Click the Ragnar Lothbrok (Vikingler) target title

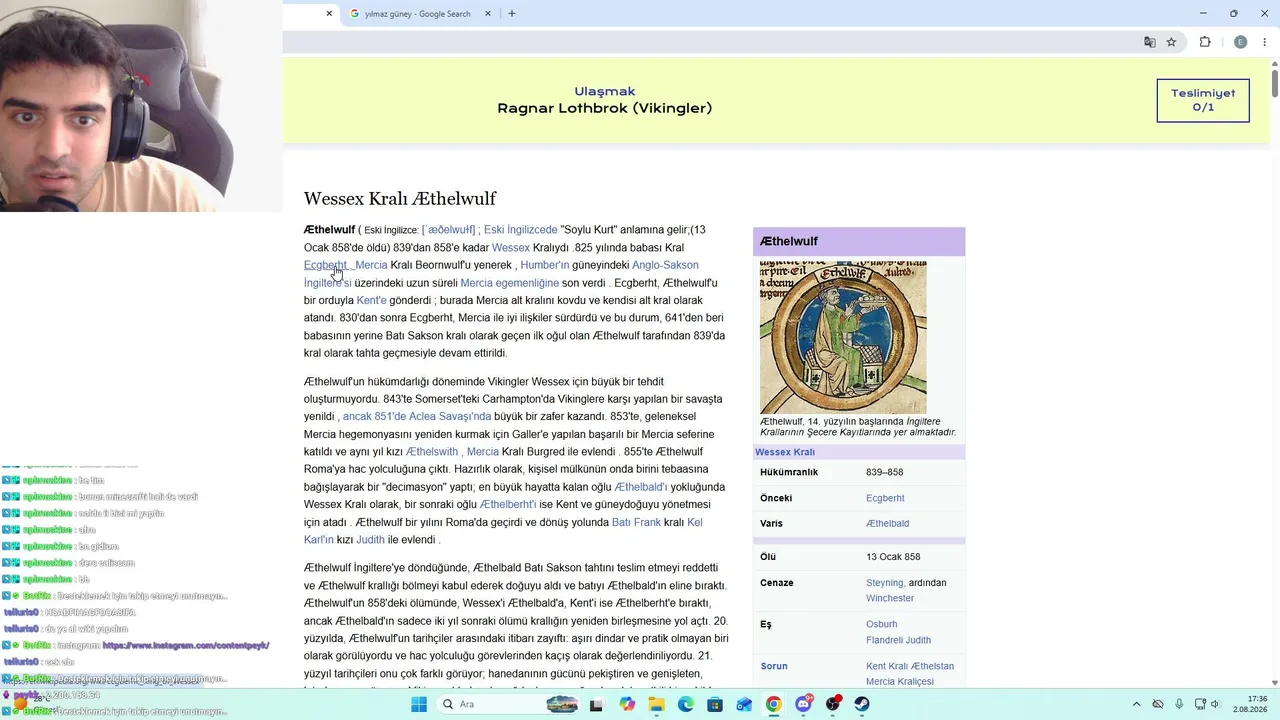tap(605, 108)
